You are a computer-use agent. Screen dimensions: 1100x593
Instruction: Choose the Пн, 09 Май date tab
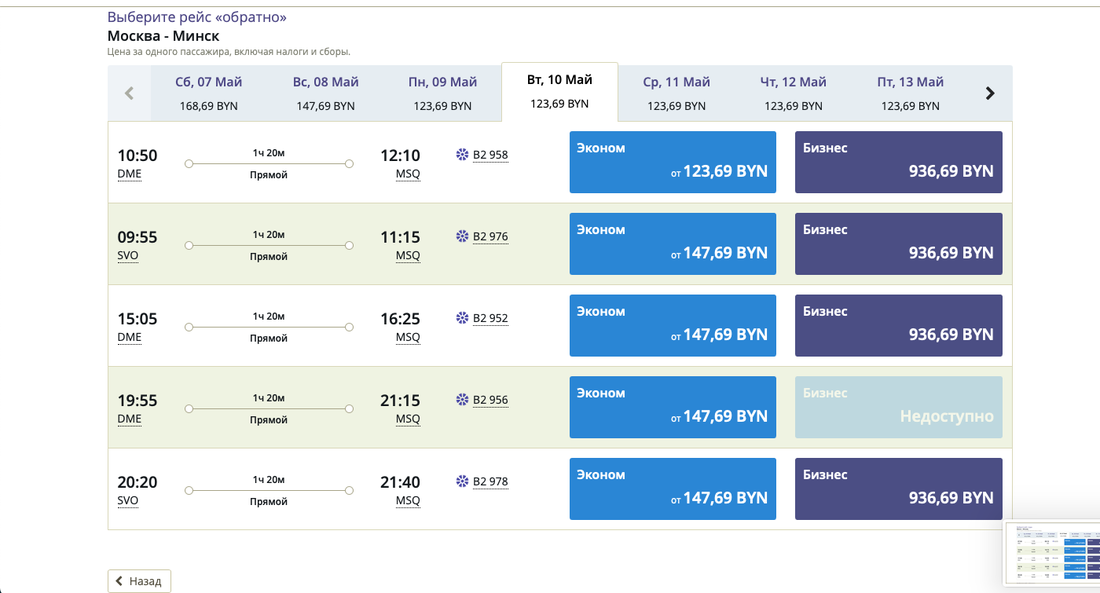pyautogui.click(x=442, y=93)
